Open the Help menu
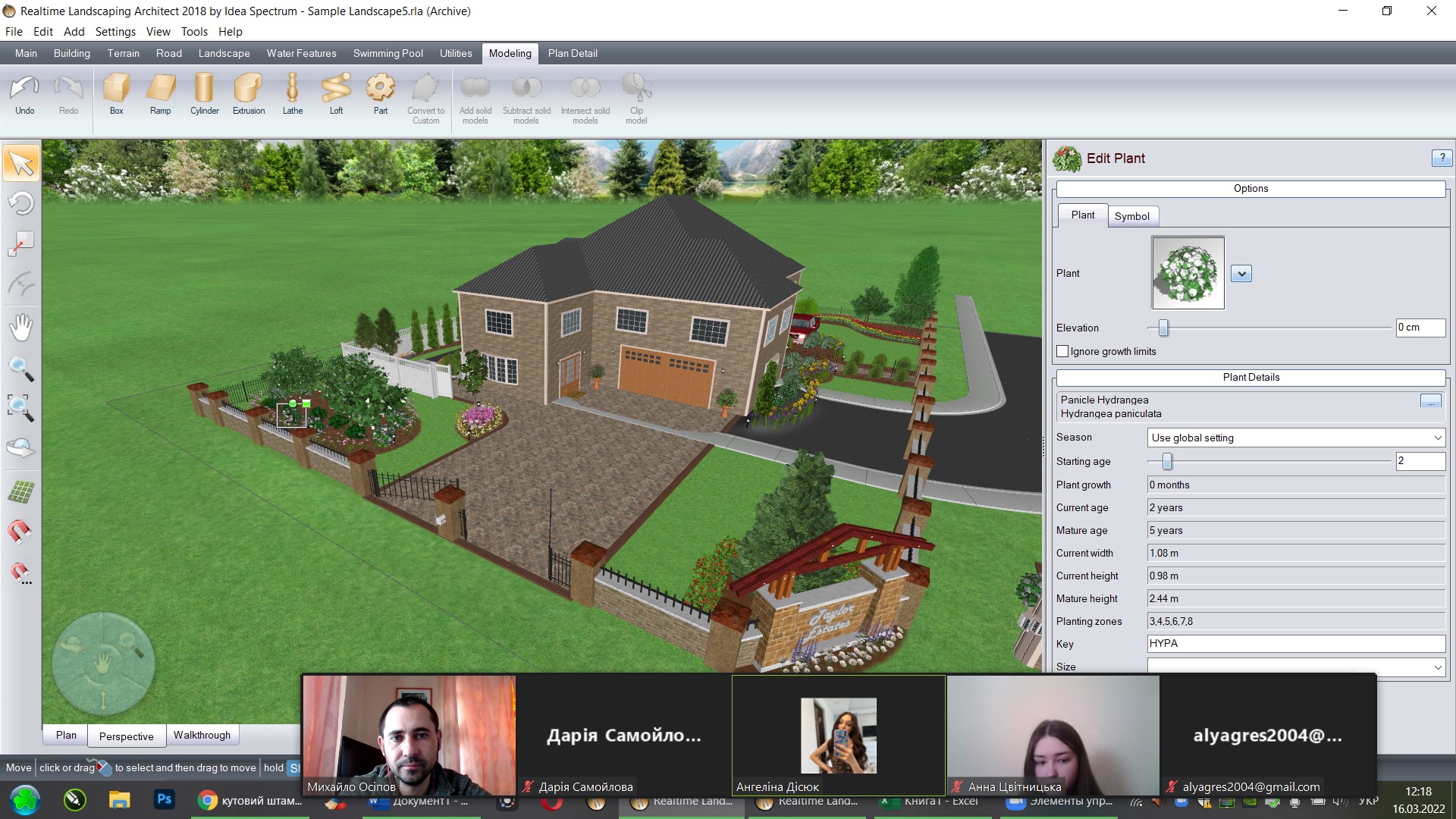 [x=230, y=32]
